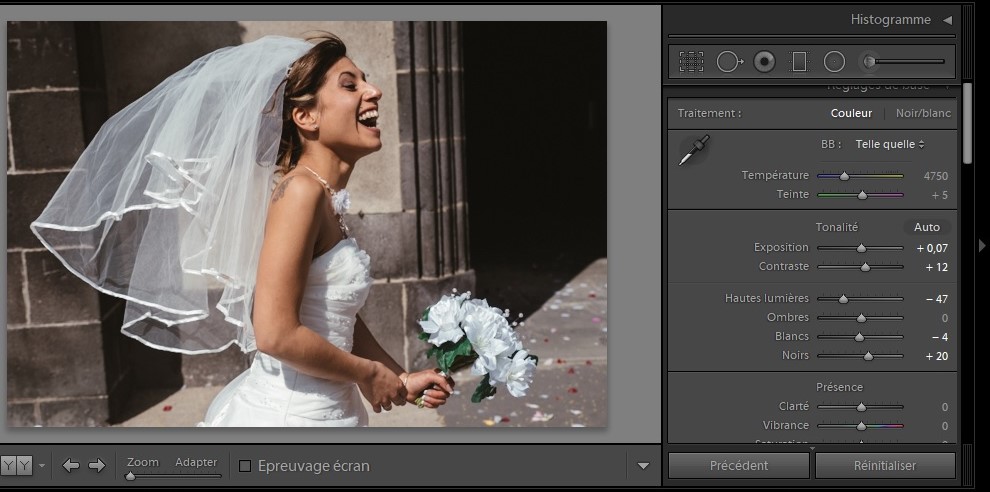
Task: Click the Température value 4750
Action: (x=936, y=176)
